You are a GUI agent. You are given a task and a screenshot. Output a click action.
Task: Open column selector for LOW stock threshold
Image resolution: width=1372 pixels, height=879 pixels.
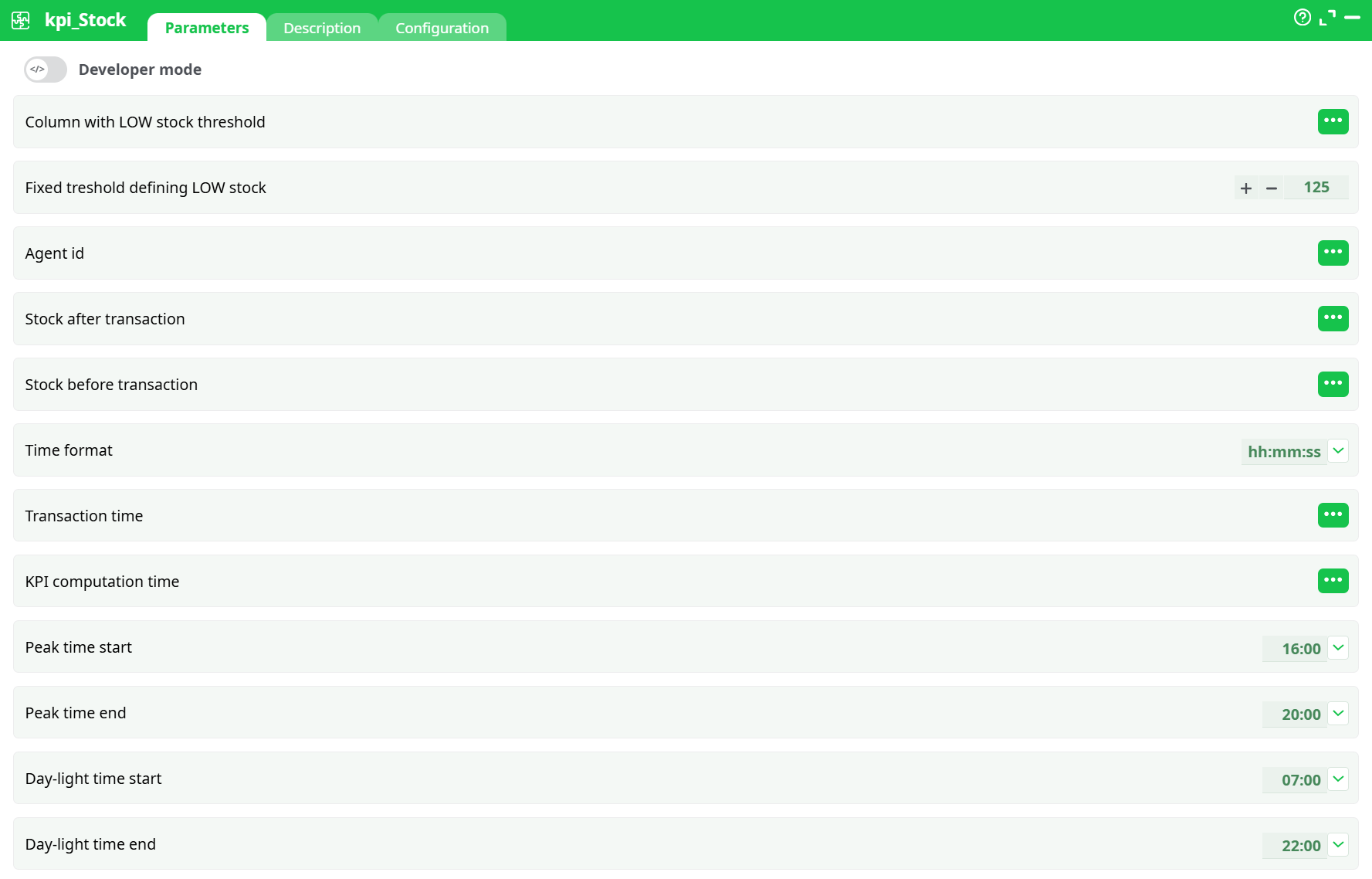click(1333, 121)
